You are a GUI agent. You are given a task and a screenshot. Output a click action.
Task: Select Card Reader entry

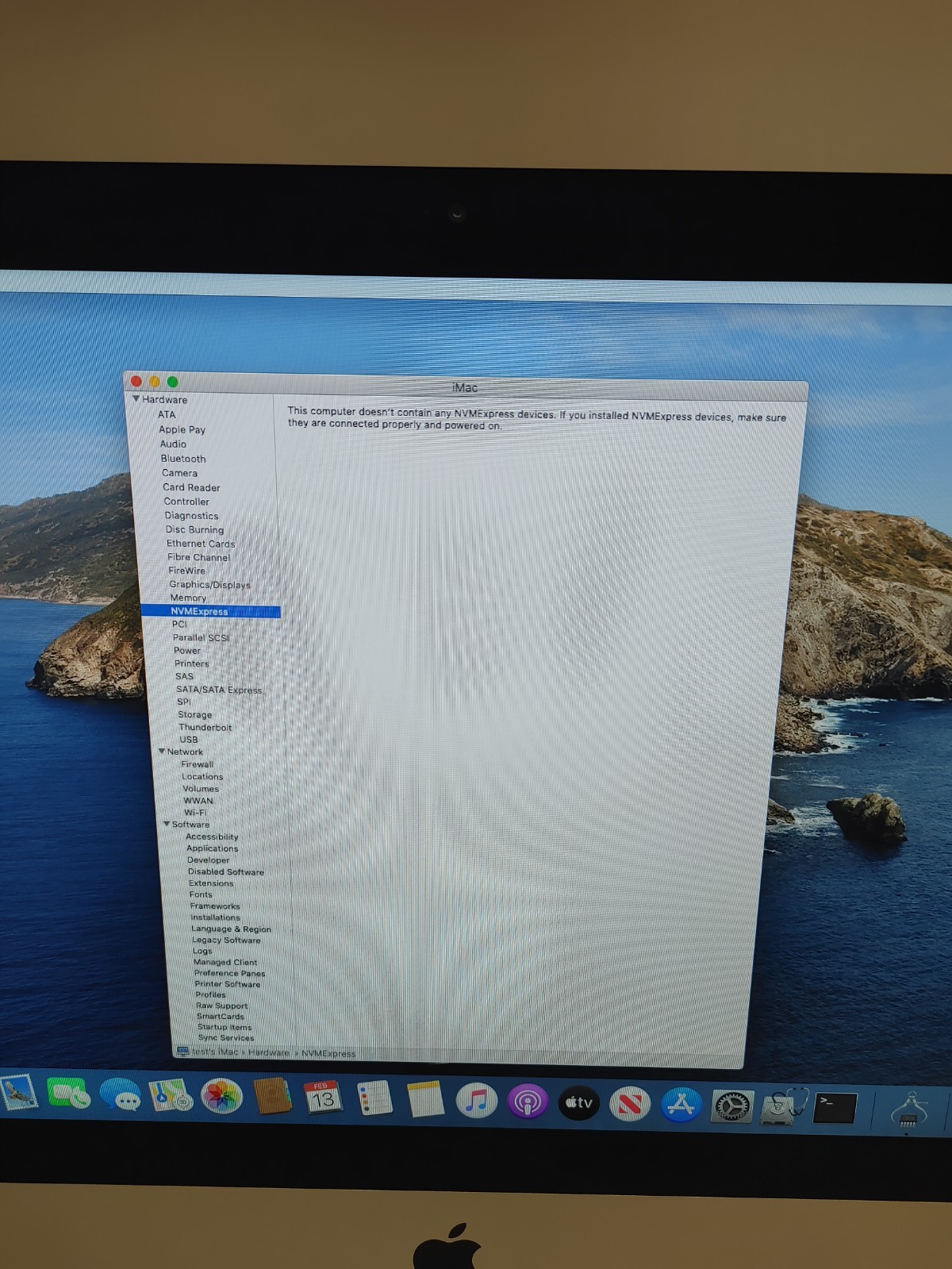(191, 487)
